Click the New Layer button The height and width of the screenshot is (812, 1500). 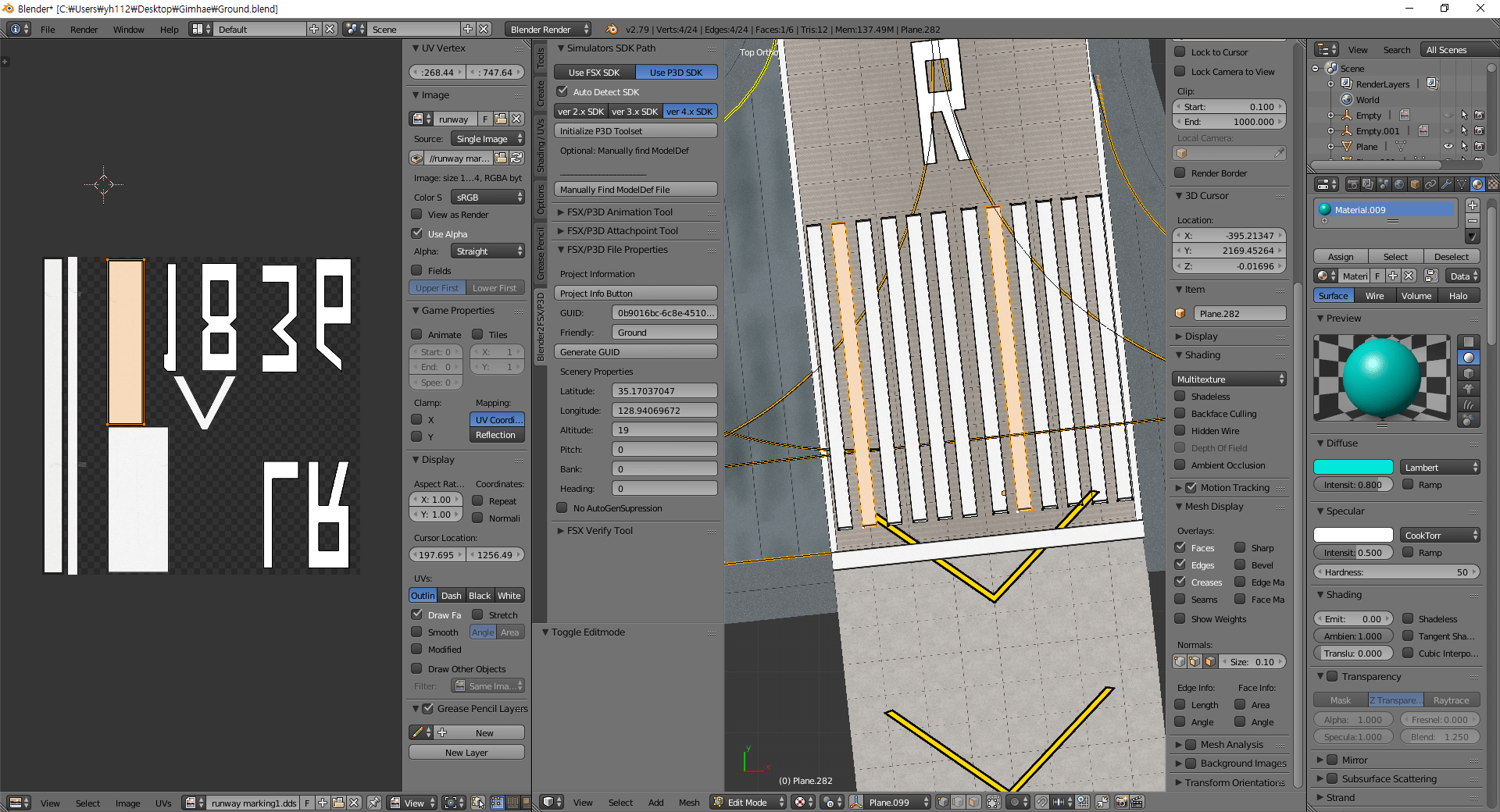click(466, 752)
